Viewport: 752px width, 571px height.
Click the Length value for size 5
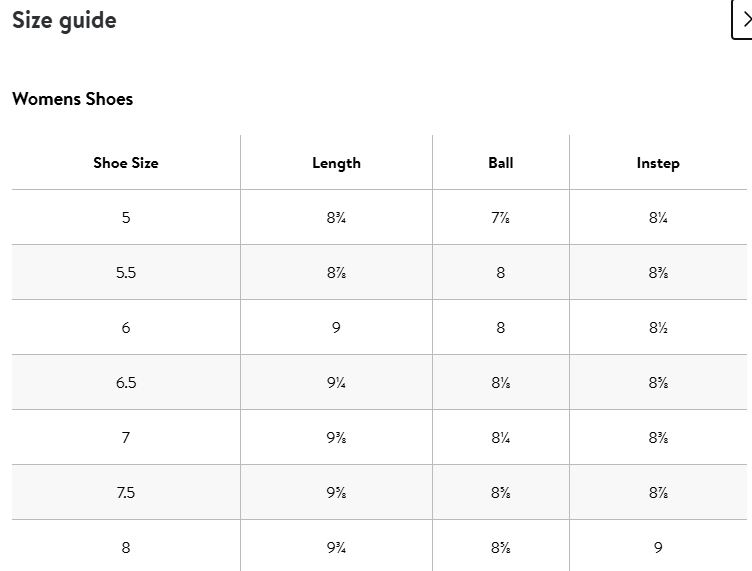pos(336,218)
